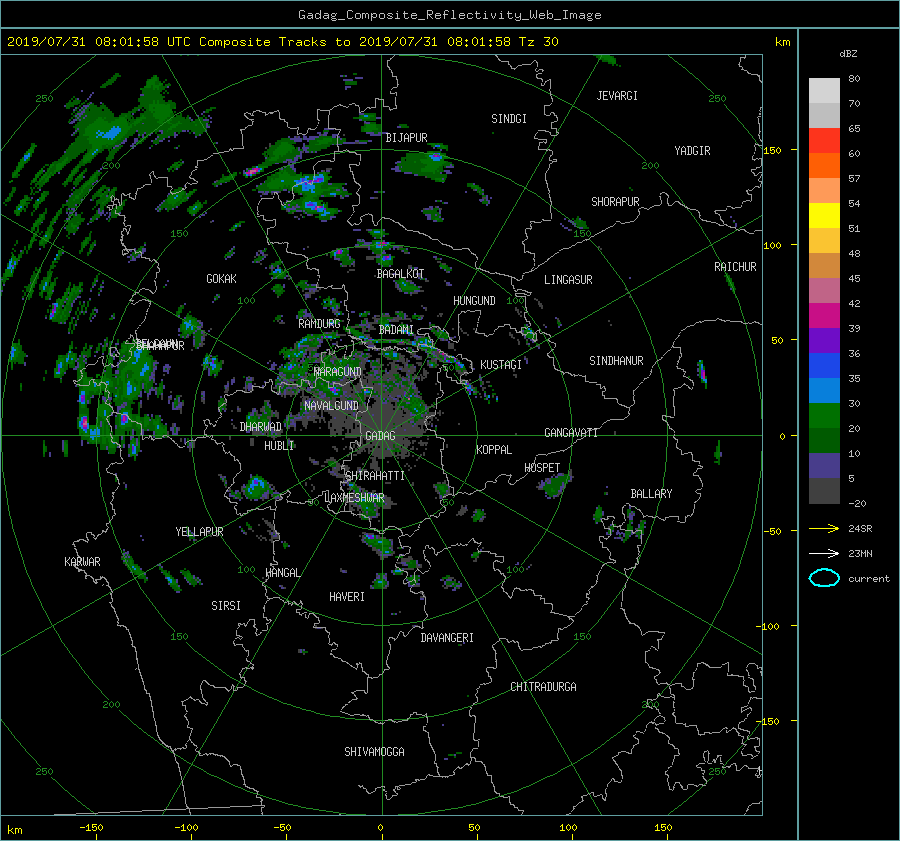This screenshot has height=841, width=900.
Task: Click the RAICHUR city label
Action: (x=735, y=267)
